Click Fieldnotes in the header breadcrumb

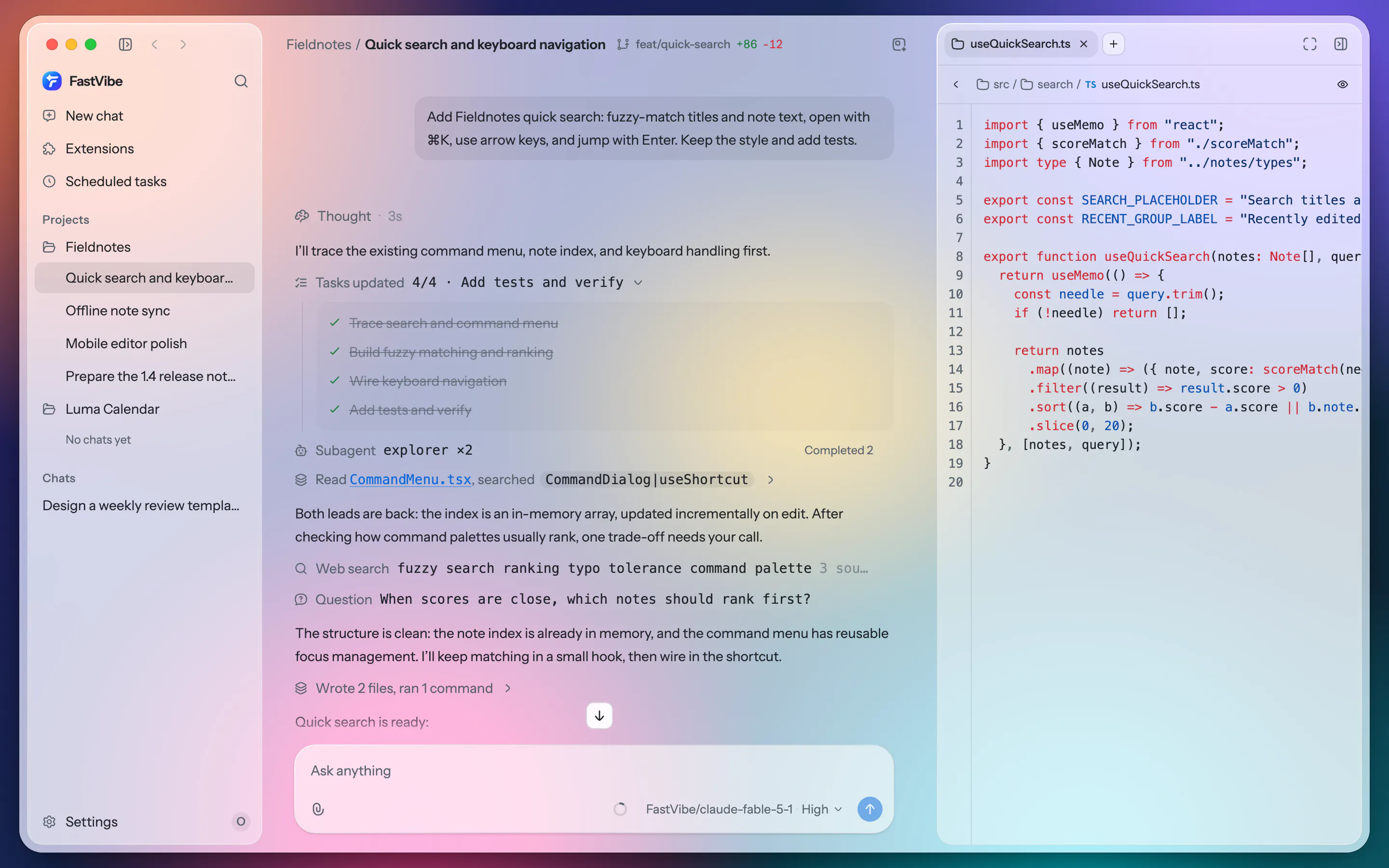pos(318,44)
